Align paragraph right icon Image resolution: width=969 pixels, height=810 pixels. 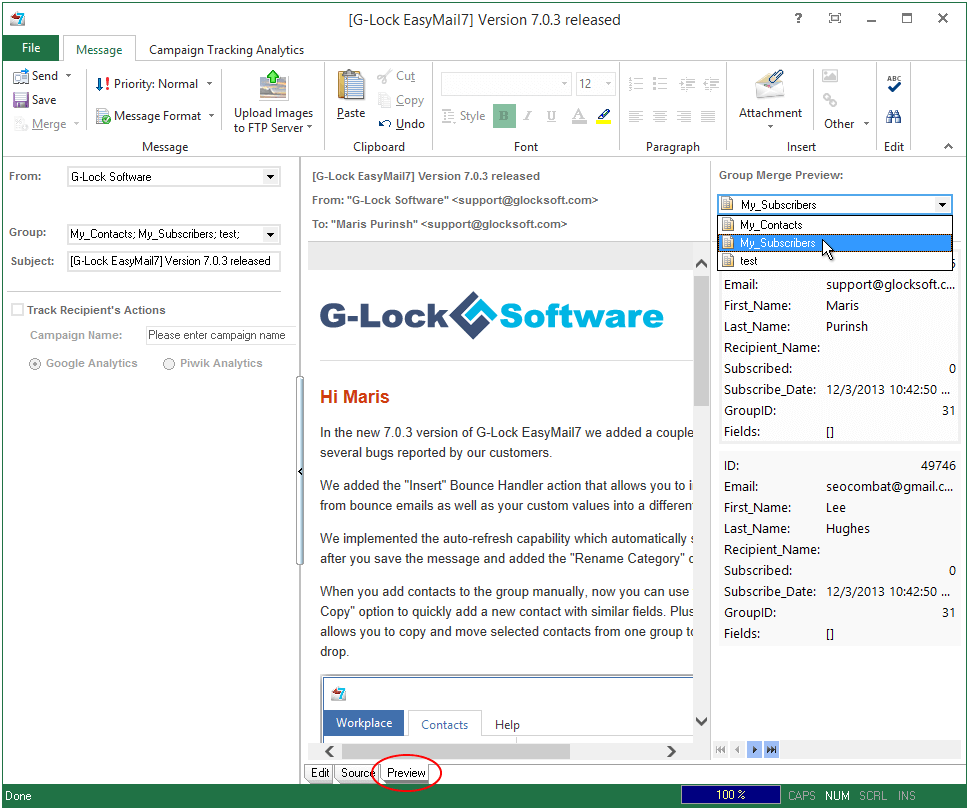(x=683, y=116)
